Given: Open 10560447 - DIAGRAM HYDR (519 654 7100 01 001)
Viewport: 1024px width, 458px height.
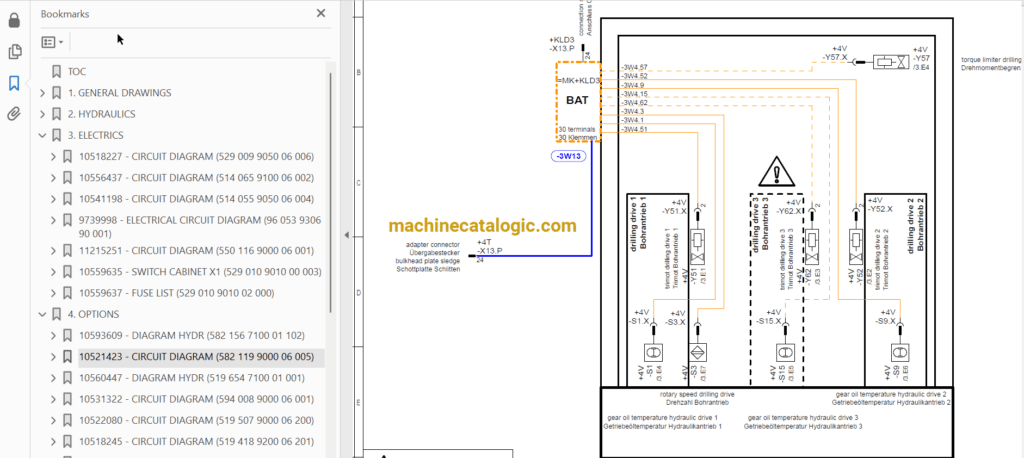Looking at the screenshot, I should click(192, 378).
